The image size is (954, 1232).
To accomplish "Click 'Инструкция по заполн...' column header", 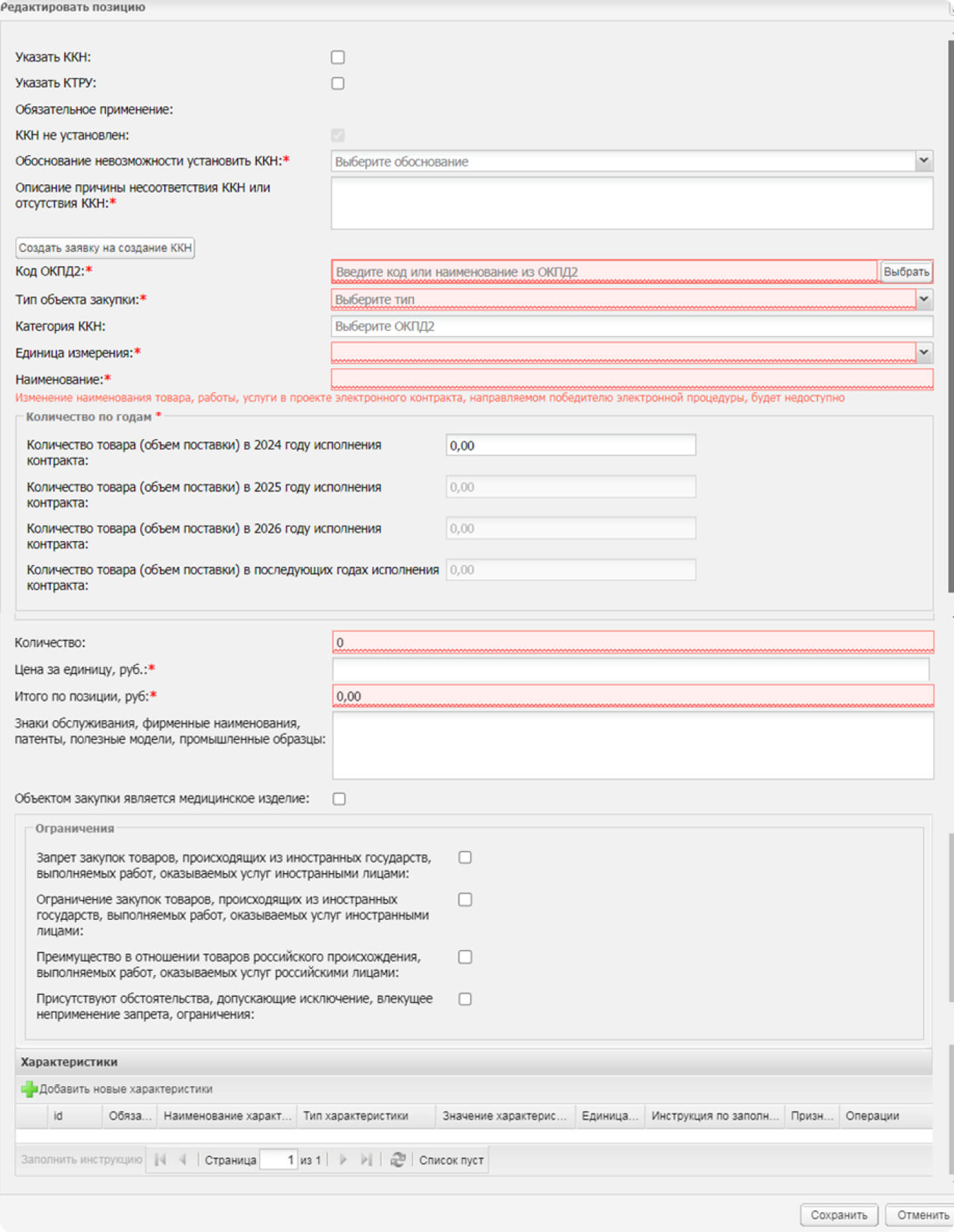I will click(715, 1116).
